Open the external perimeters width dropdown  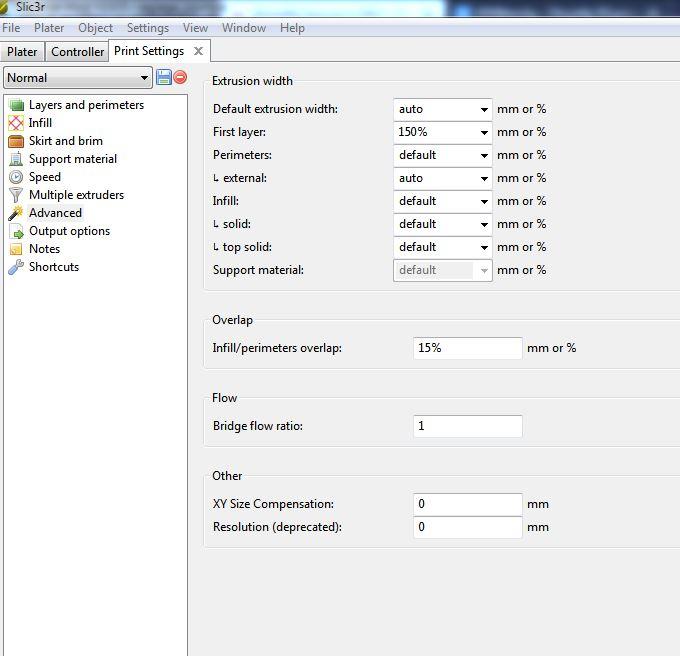point(484,179)
